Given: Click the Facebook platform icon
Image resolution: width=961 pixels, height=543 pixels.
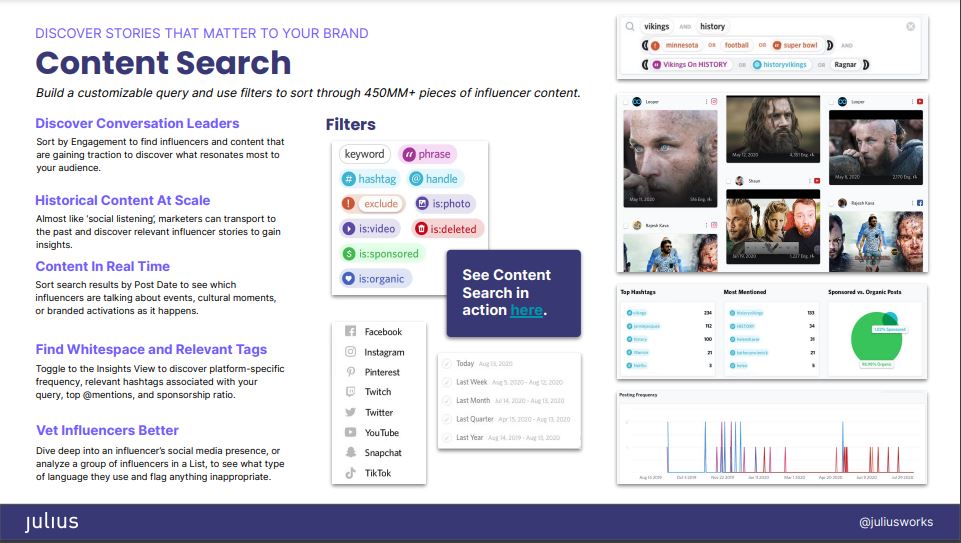Looking at the screenshot, I should [x=351, y=331].
